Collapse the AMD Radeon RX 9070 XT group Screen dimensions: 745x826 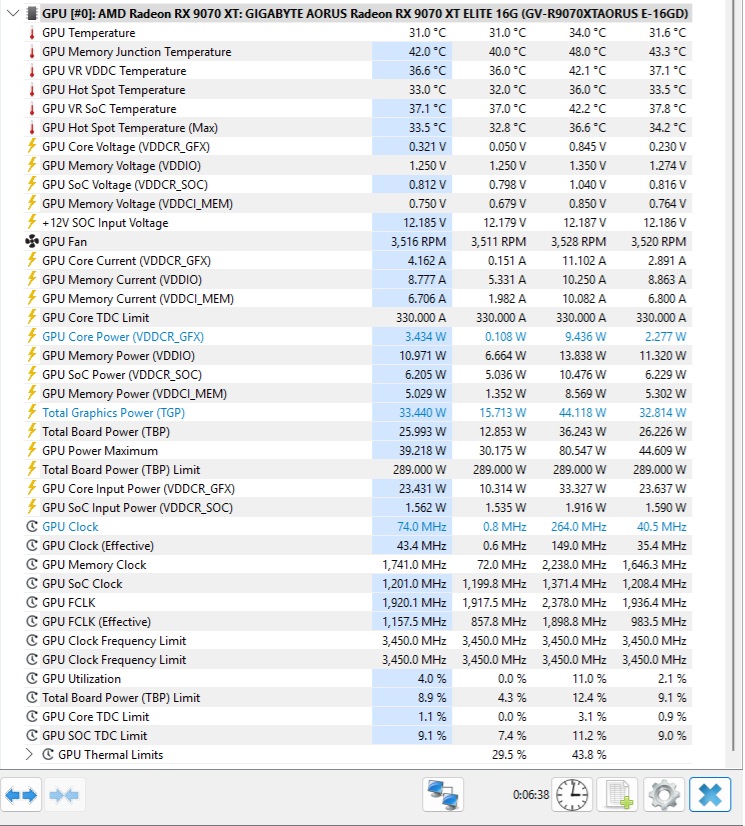[13, 13]
